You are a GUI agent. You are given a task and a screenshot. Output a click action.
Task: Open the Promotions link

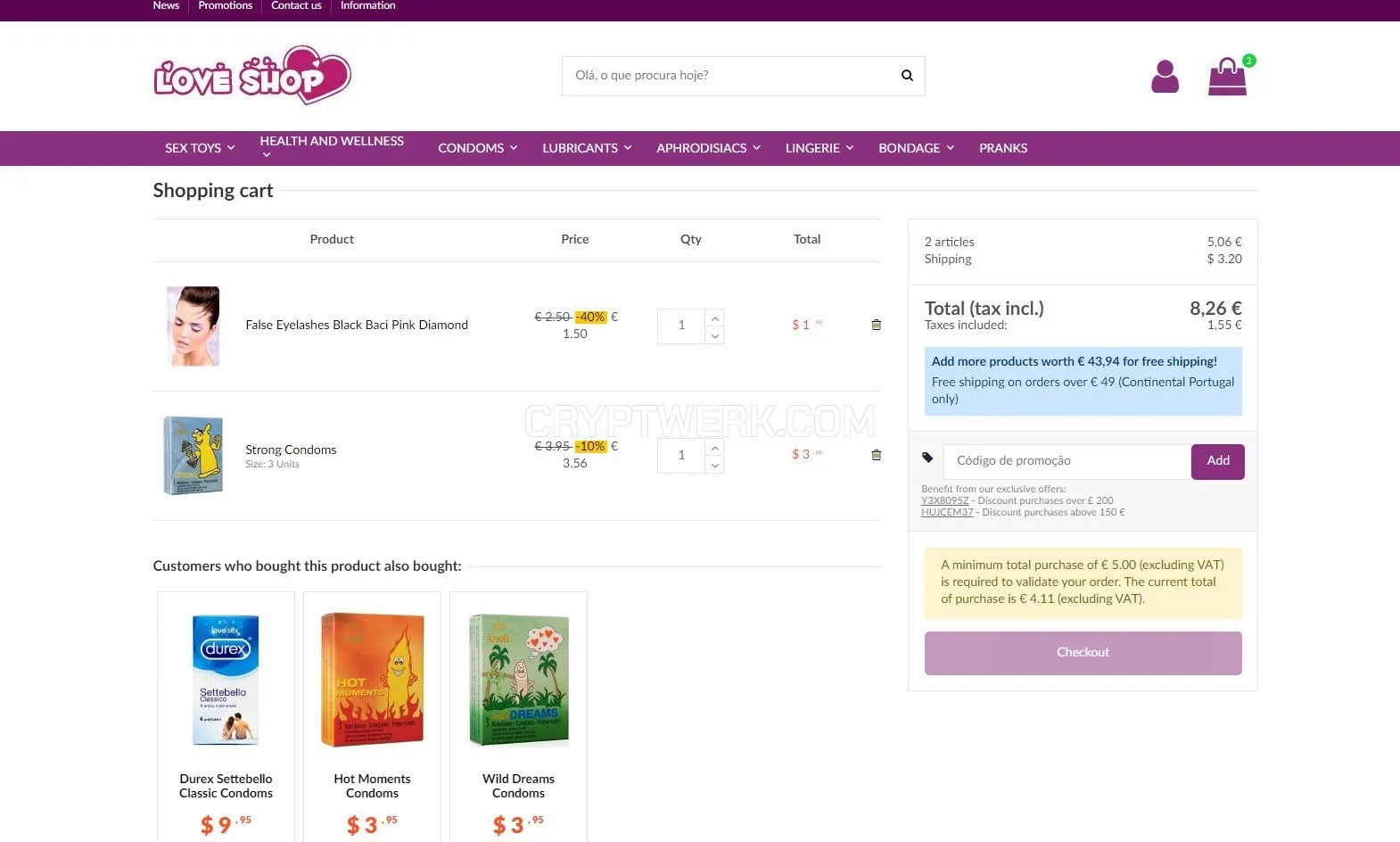coord(226,5)
